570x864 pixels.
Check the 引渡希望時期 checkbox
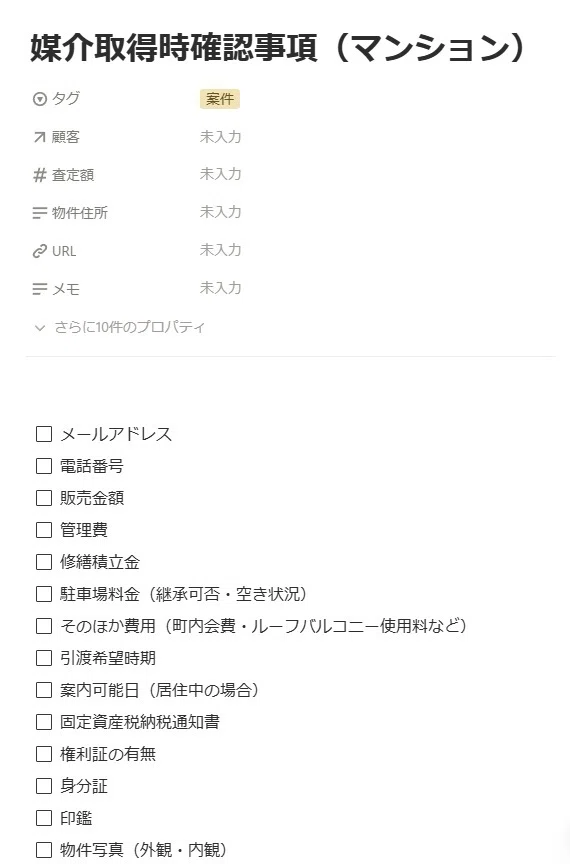(x=44, y=658)
